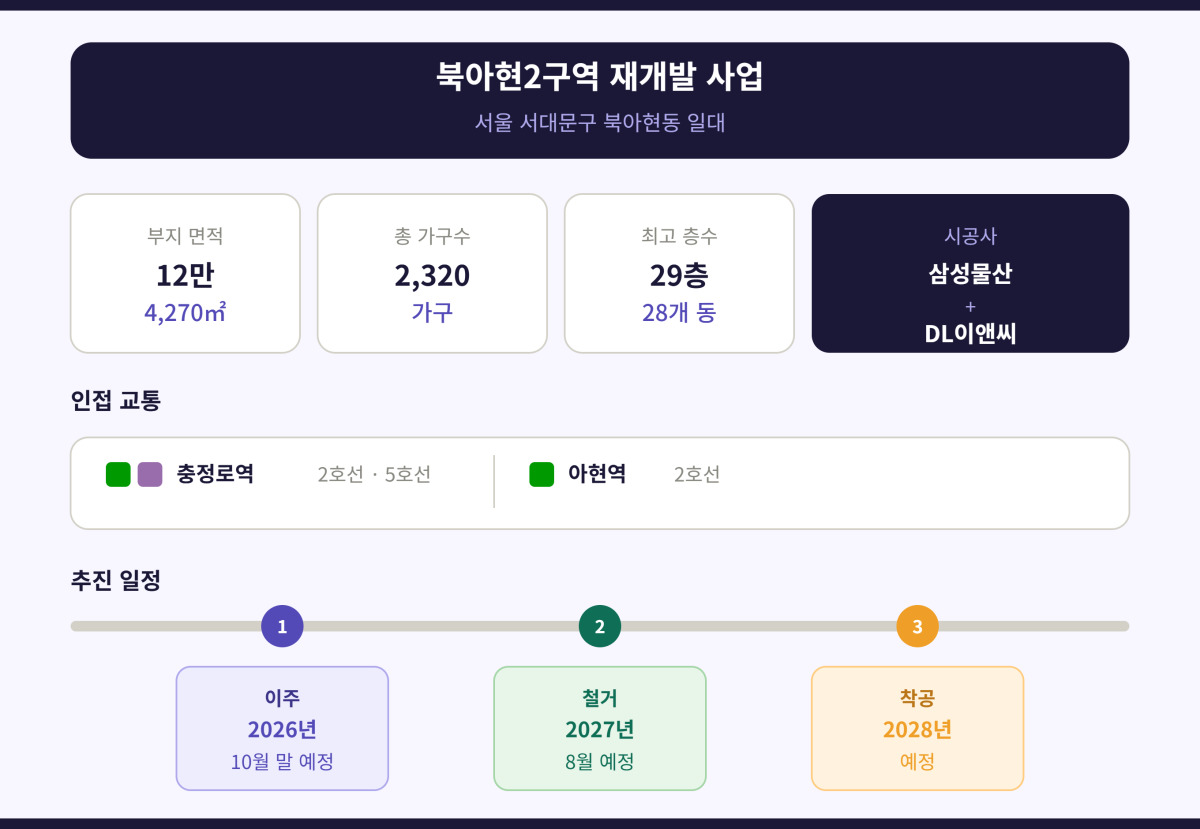
Task: Click the green swatch beside 아현역
Action: 542,474
